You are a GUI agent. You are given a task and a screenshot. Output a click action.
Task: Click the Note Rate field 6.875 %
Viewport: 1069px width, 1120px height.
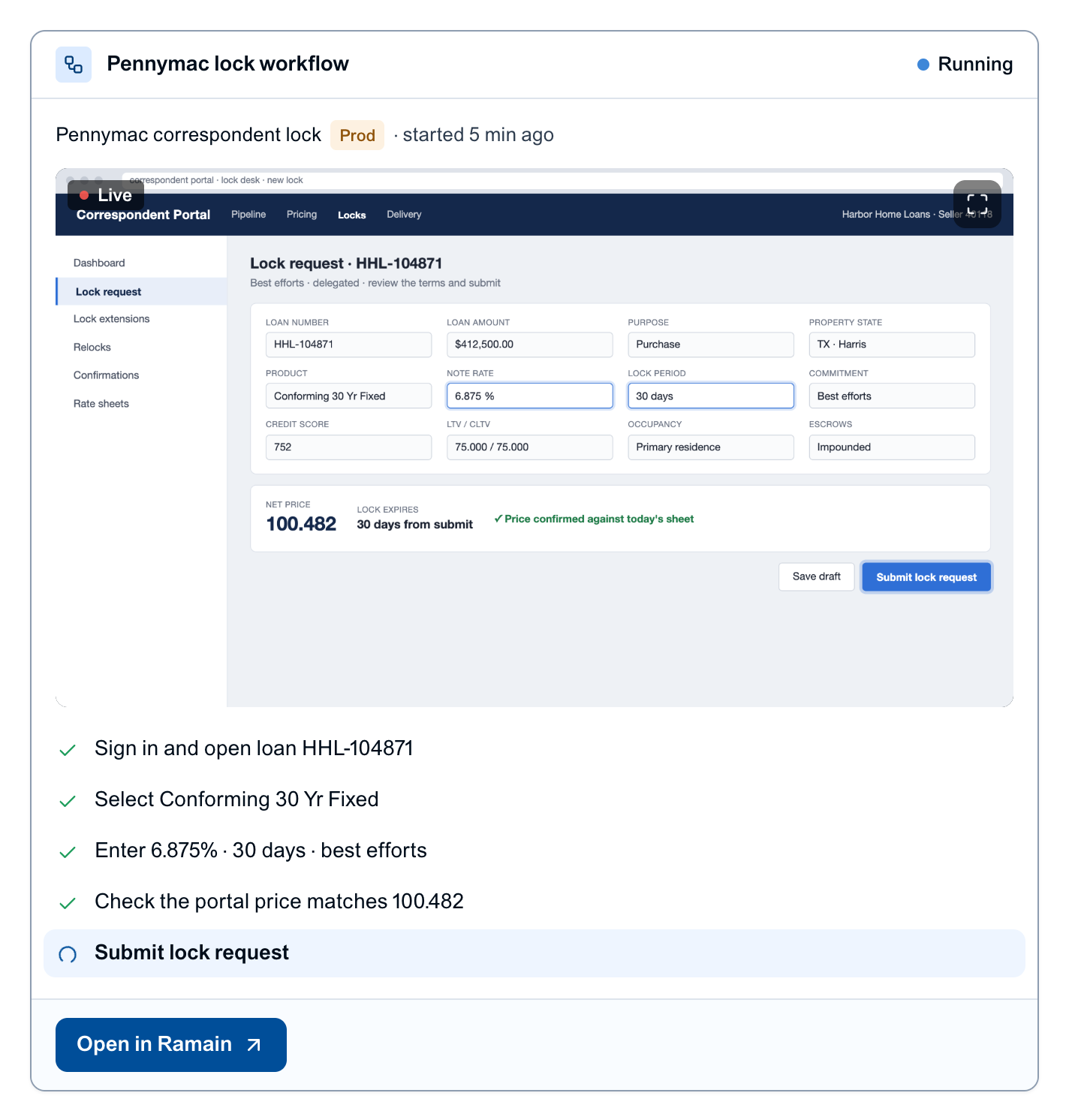click(x=530, y=396)
